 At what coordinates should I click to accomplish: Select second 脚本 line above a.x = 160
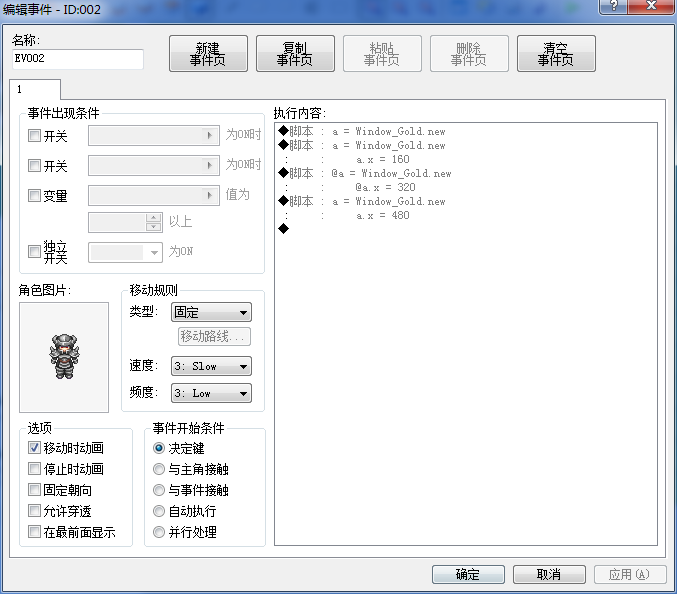362,145
